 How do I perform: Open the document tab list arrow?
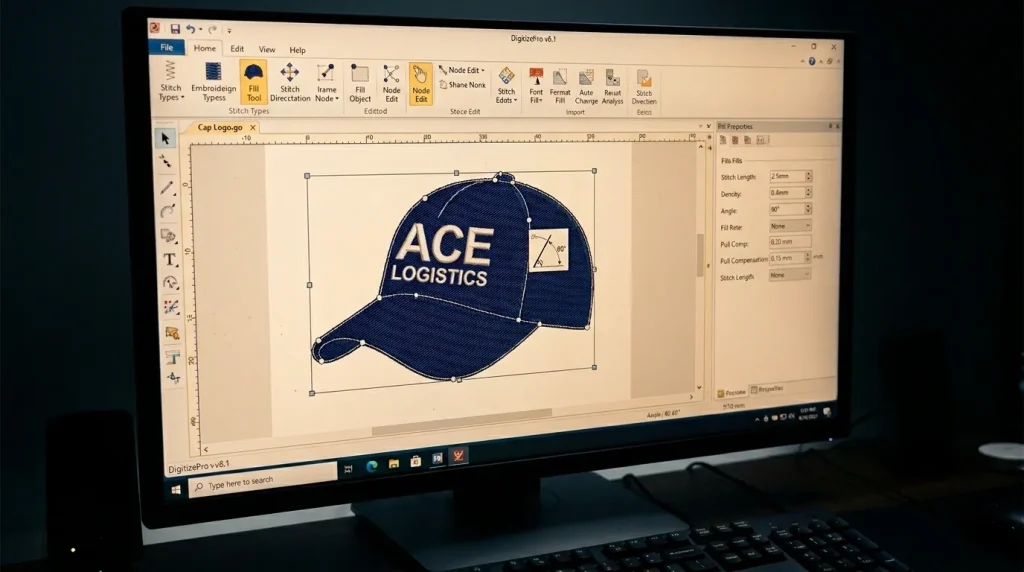[x=700, y=126]
